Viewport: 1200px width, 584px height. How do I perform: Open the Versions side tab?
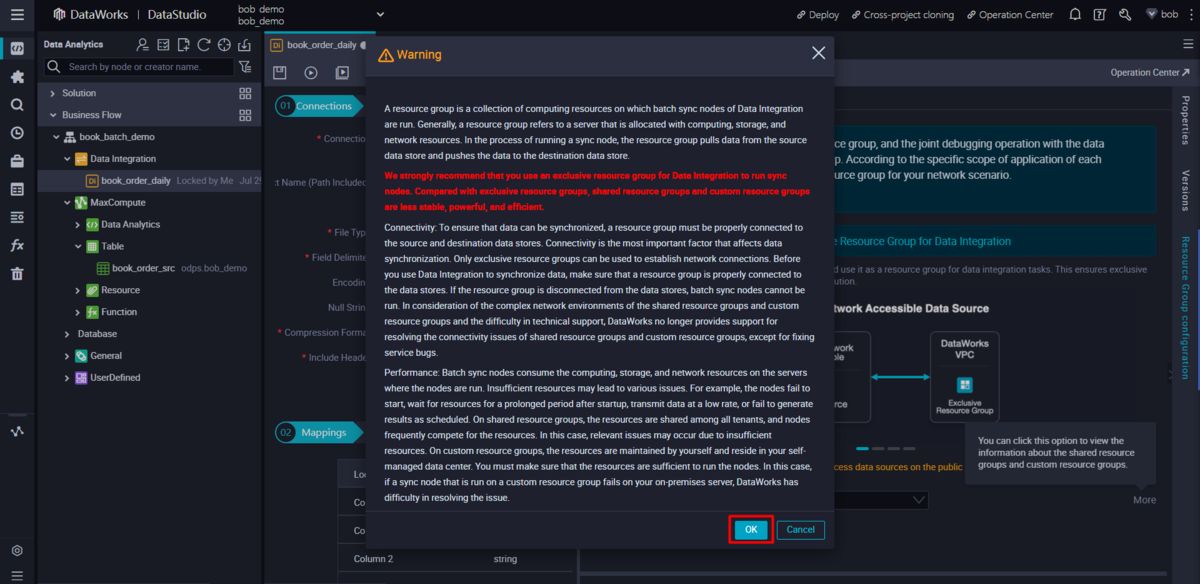1186,191
